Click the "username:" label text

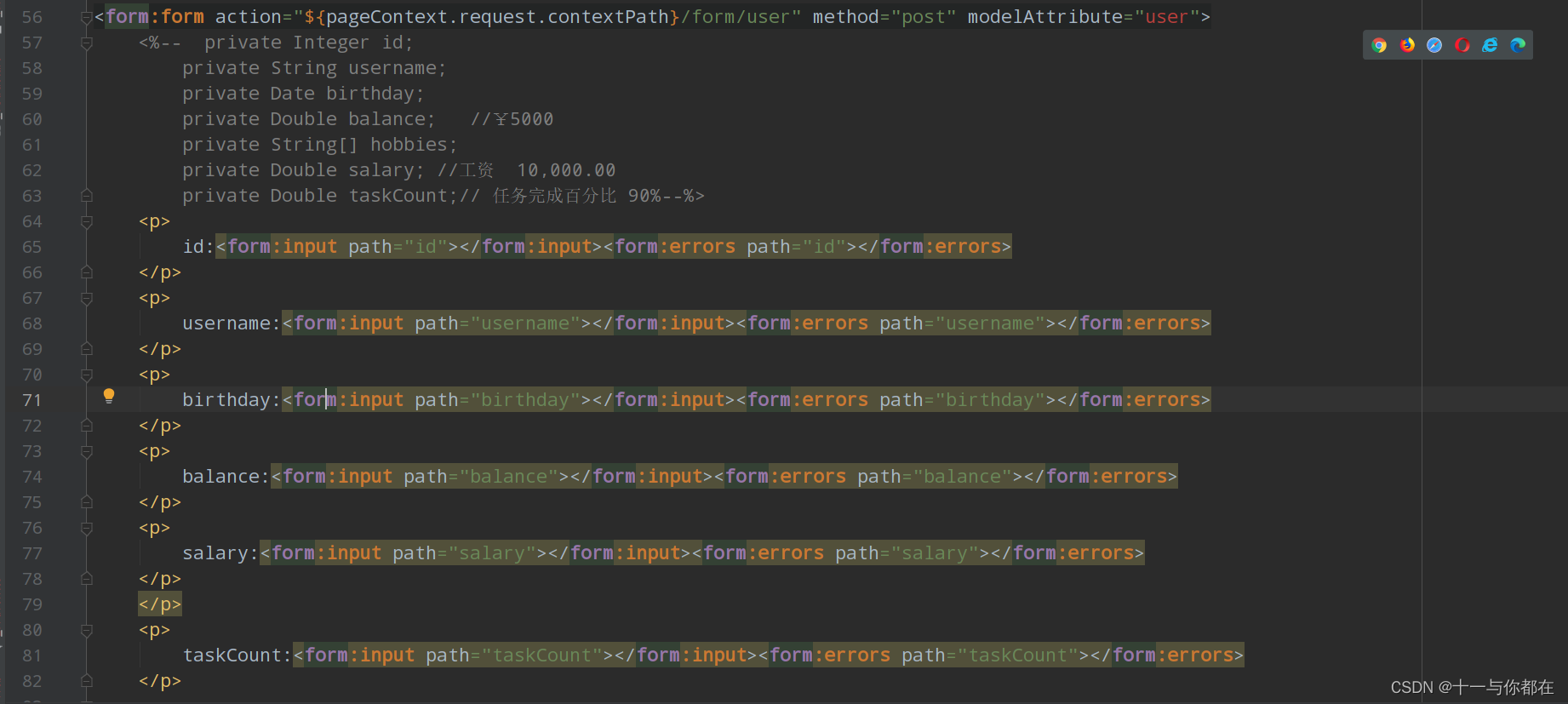[x=232, y=323]
